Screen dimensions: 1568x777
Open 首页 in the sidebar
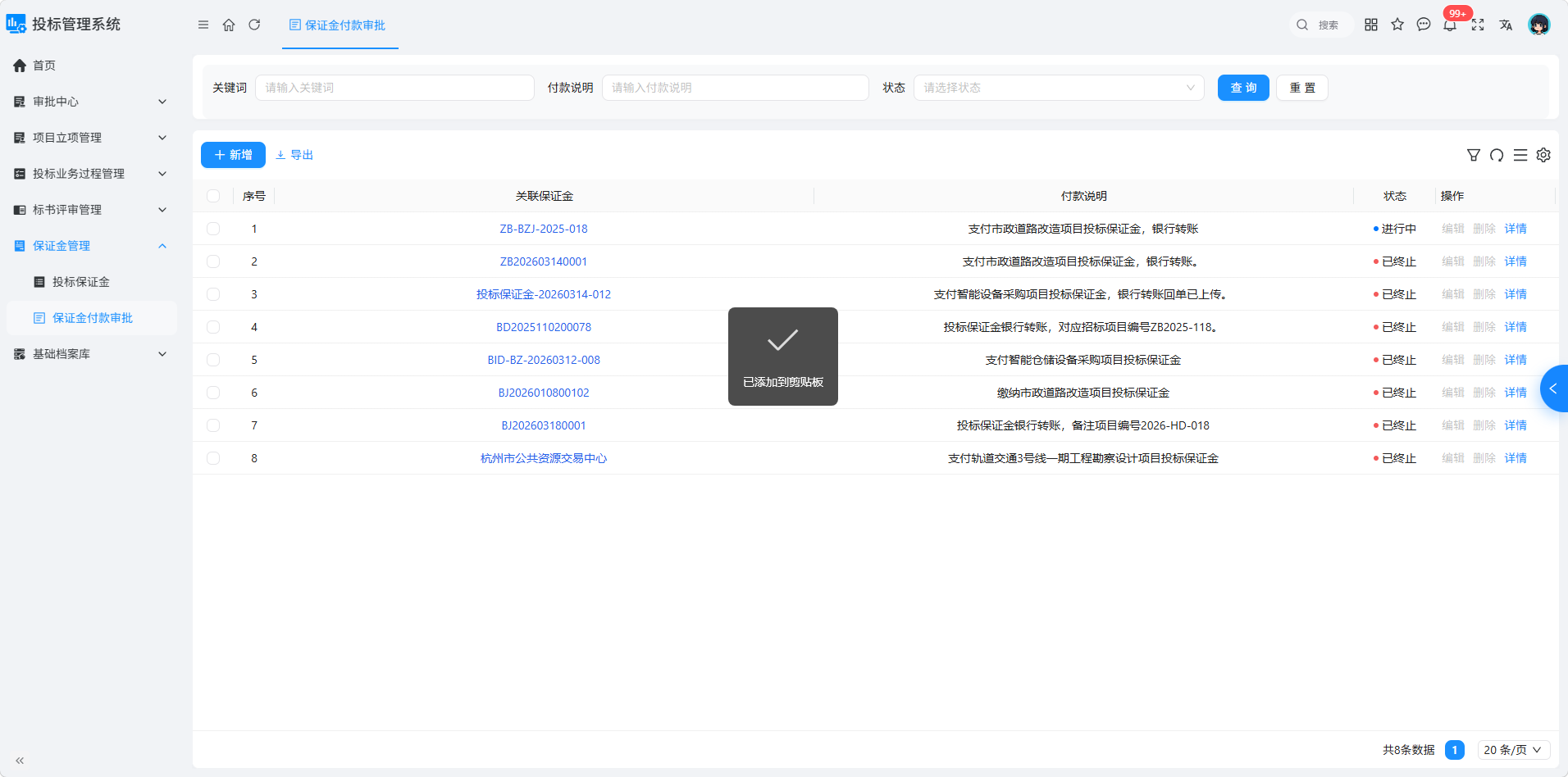click(92, 66)
